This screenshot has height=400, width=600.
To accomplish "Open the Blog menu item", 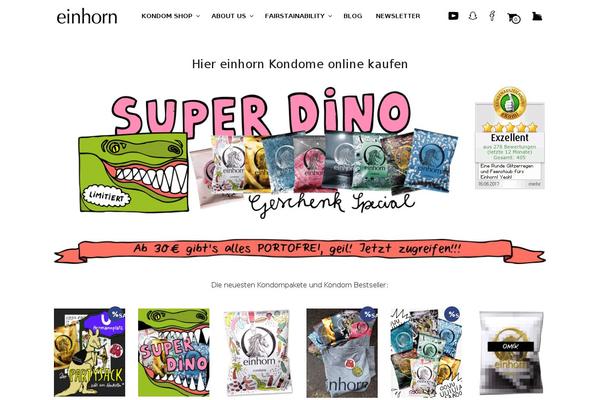I will point(353,16).
